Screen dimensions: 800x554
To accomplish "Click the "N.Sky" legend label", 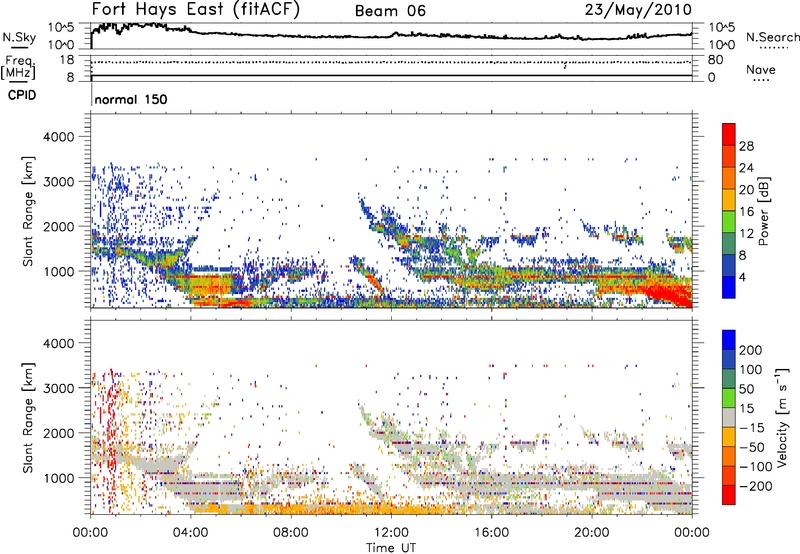I will coord(19,37).
